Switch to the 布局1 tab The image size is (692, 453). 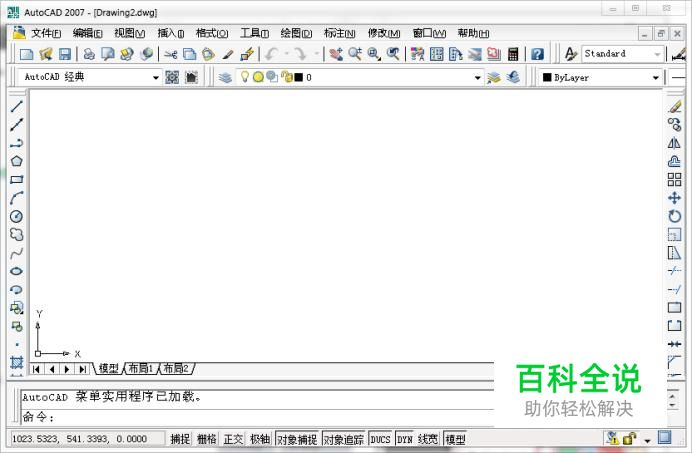[x=140, y=368]
